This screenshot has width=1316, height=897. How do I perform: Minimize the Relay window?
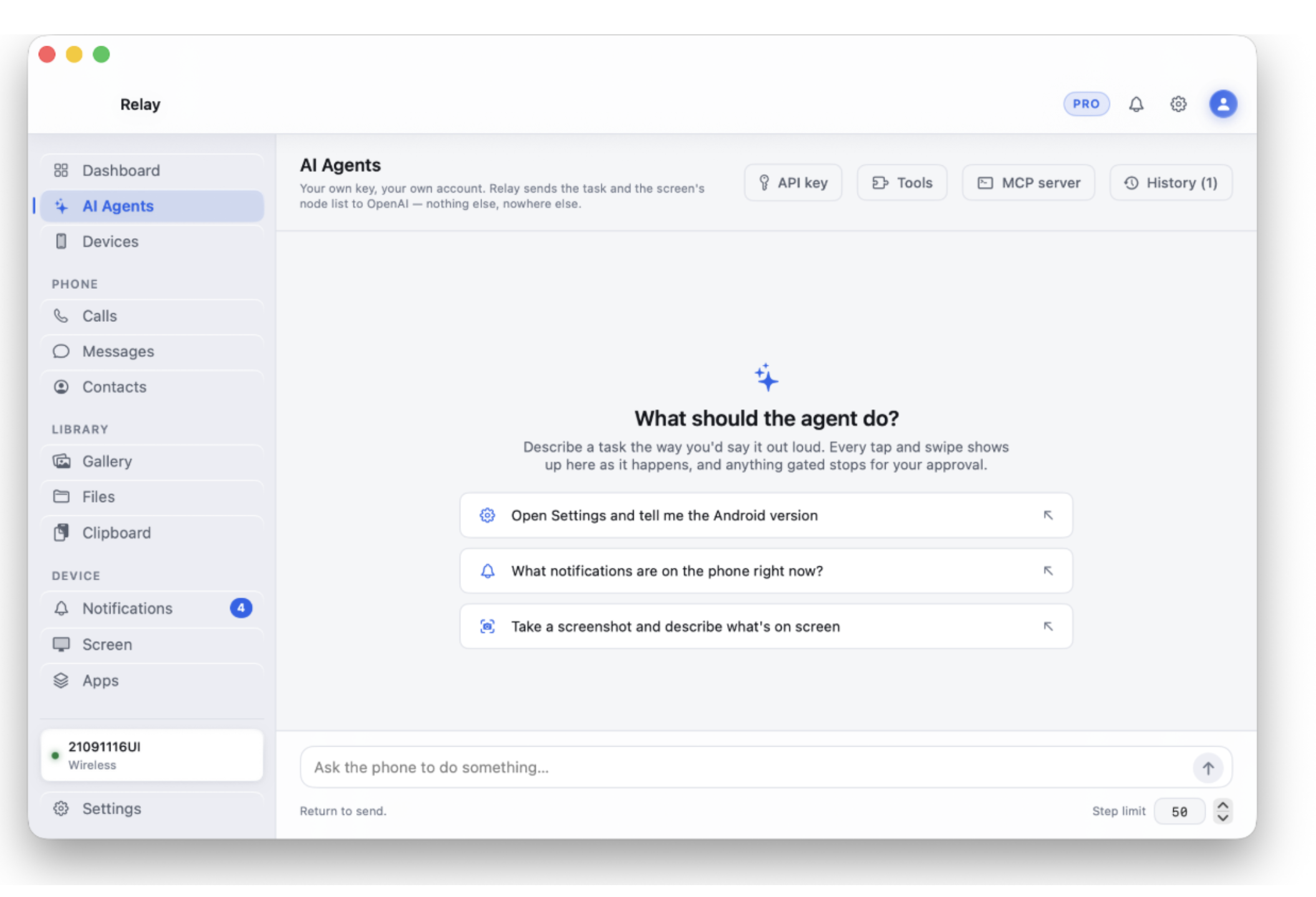(x=74, y=54)
